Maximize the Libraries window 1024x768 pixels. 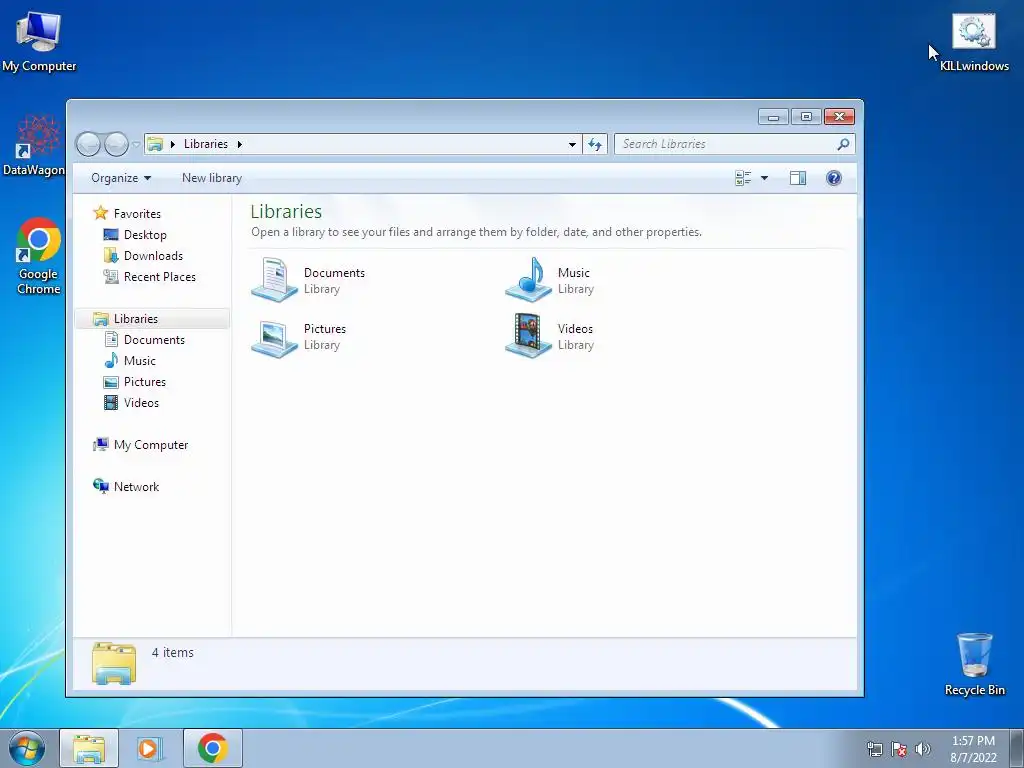(806, 117)
